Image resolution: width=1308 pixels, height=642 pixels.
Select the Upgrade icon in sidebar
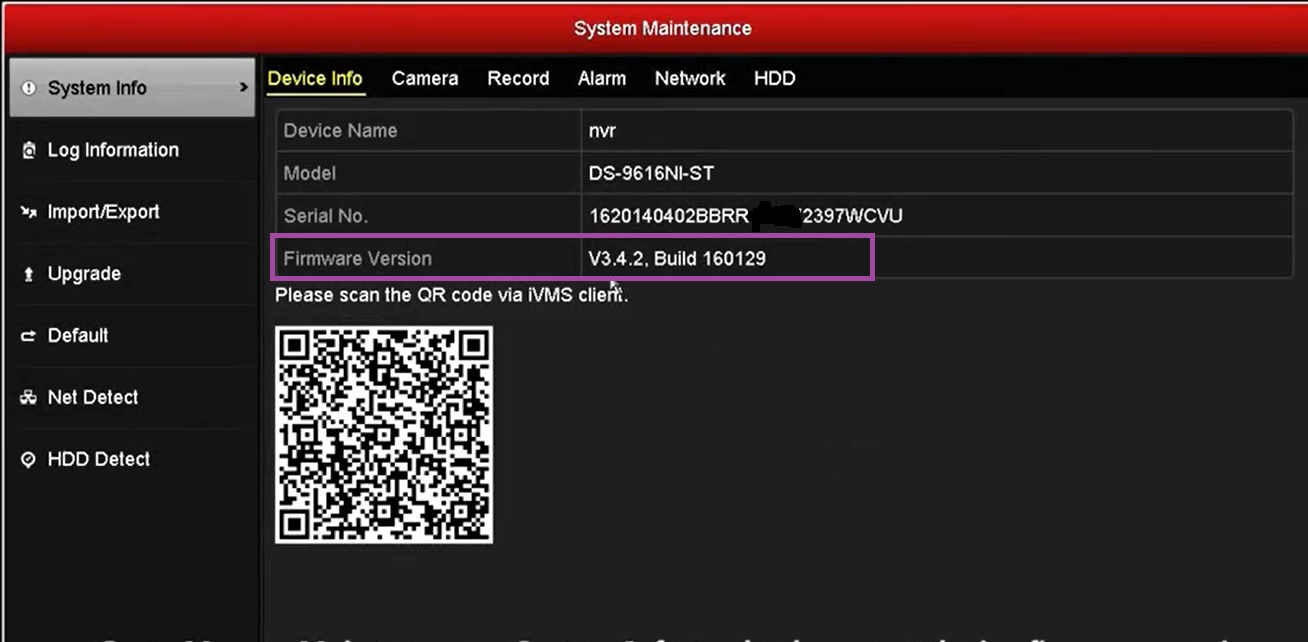point(29,273)
